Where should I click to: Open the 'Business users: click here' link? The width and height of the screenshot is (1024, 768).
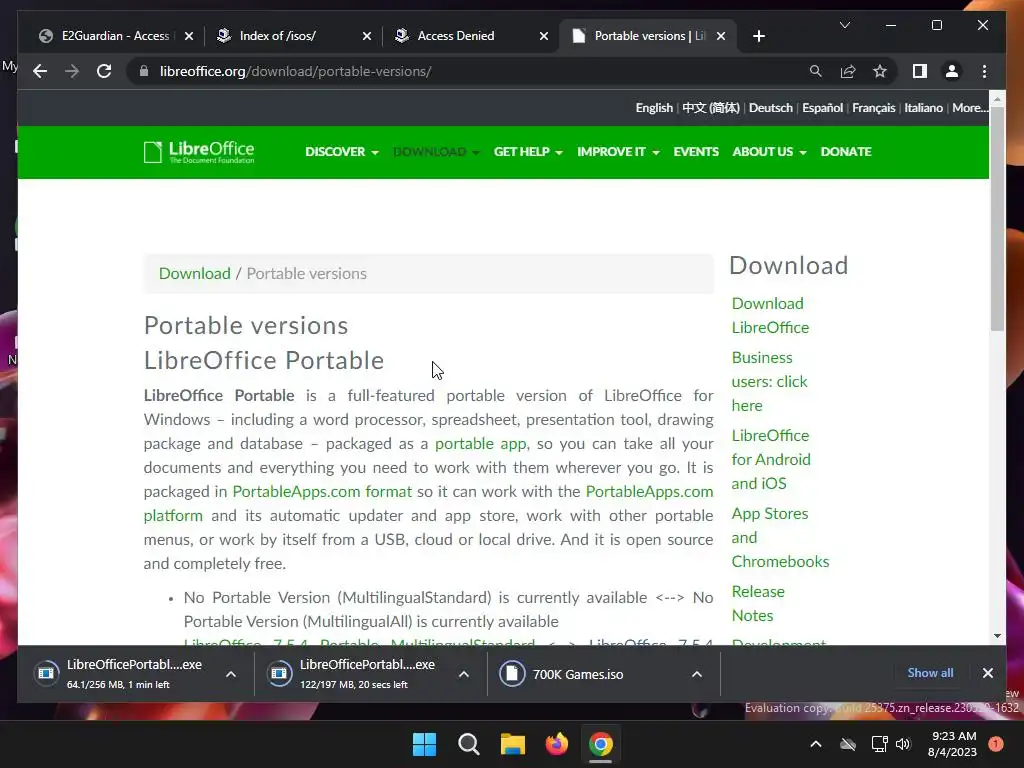point(769,381)
